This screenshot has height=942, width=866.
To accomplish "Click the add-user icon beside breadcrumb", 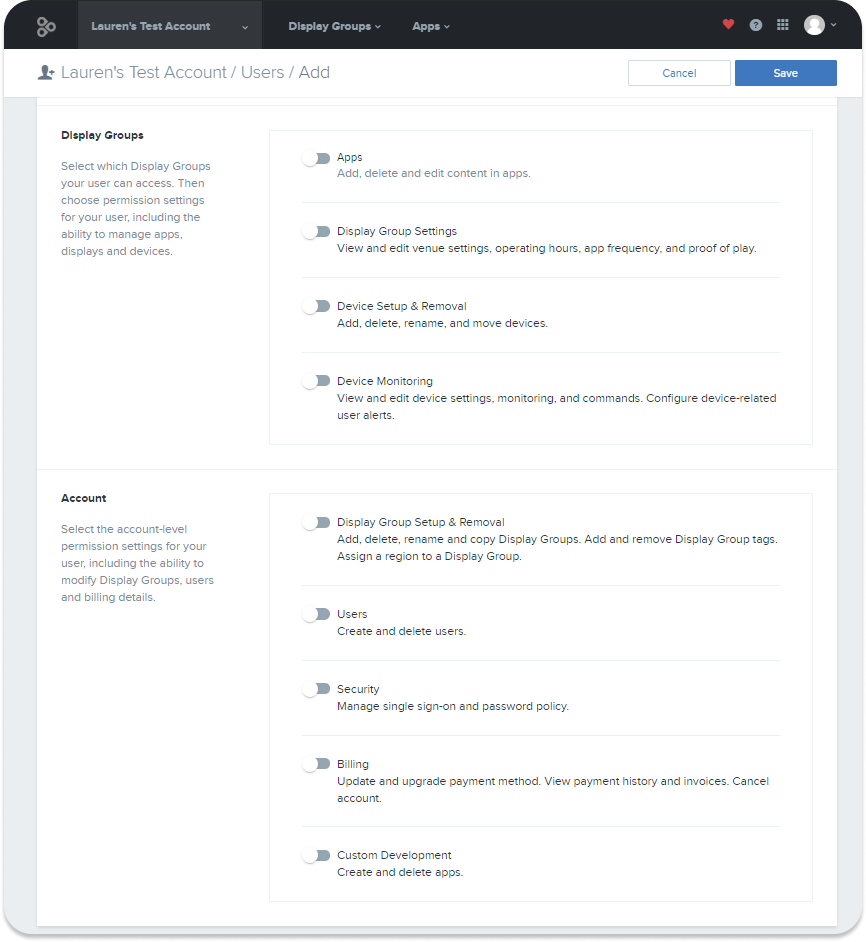I will (46, 73).
